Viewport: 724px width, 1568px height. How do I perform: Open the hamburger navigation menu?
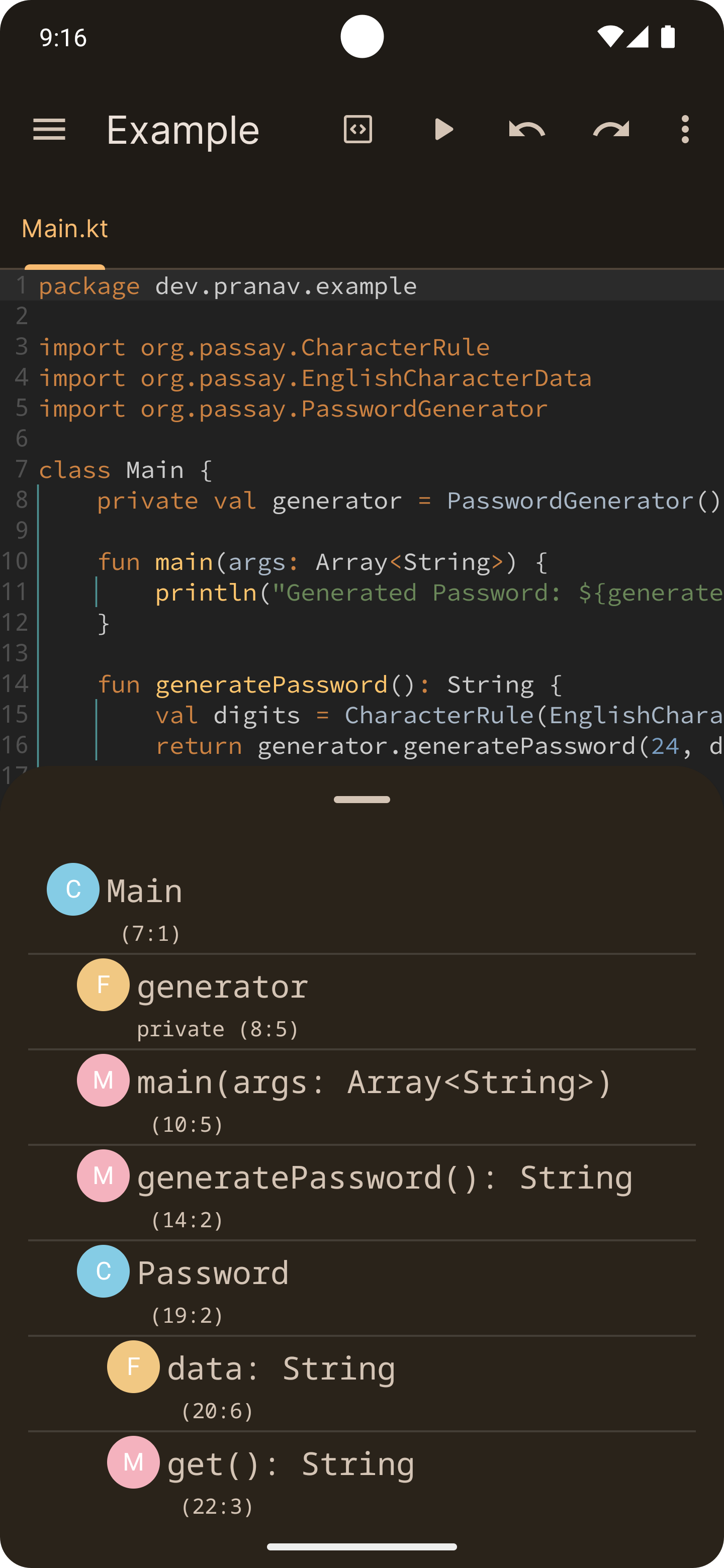(49, 130)
